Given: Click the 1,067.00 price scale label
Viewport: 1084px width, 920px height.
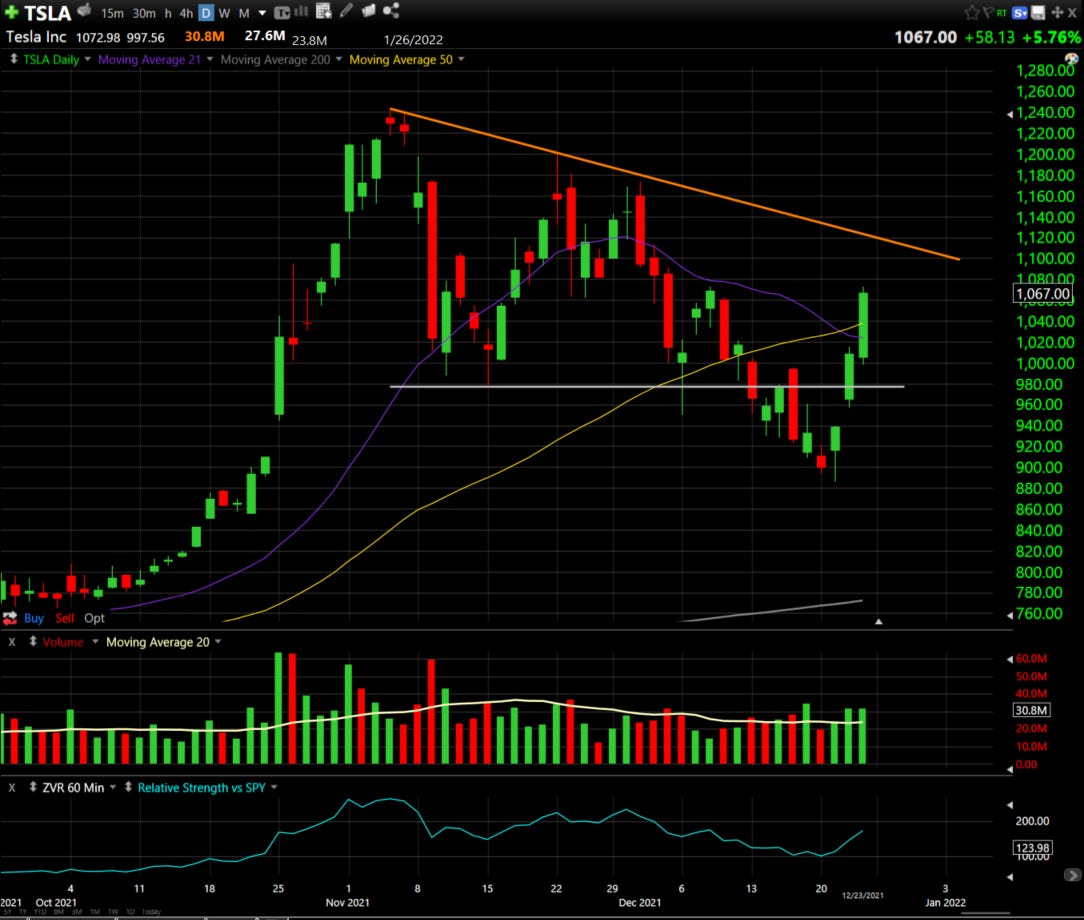Looking at the screenshot, I should click(x=1043, y=294).
